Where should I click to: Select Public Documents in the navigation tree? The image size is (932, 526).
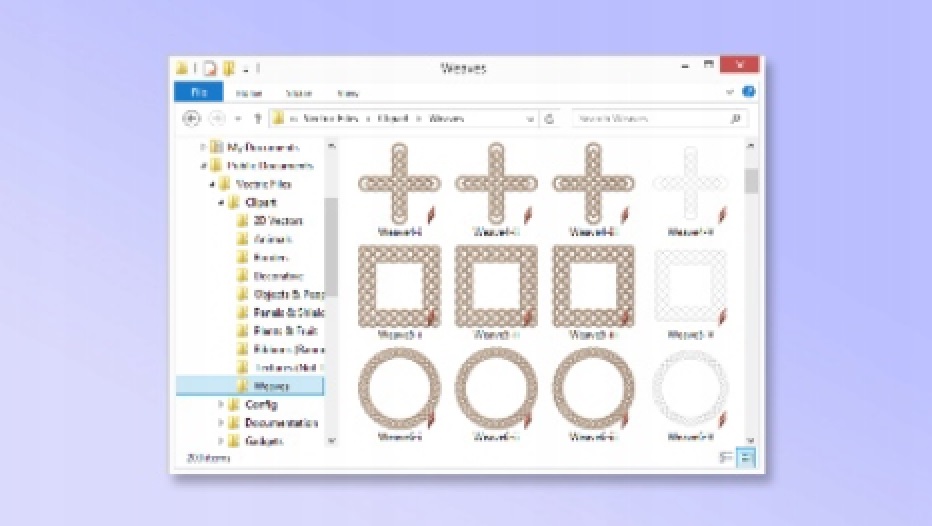270,166
